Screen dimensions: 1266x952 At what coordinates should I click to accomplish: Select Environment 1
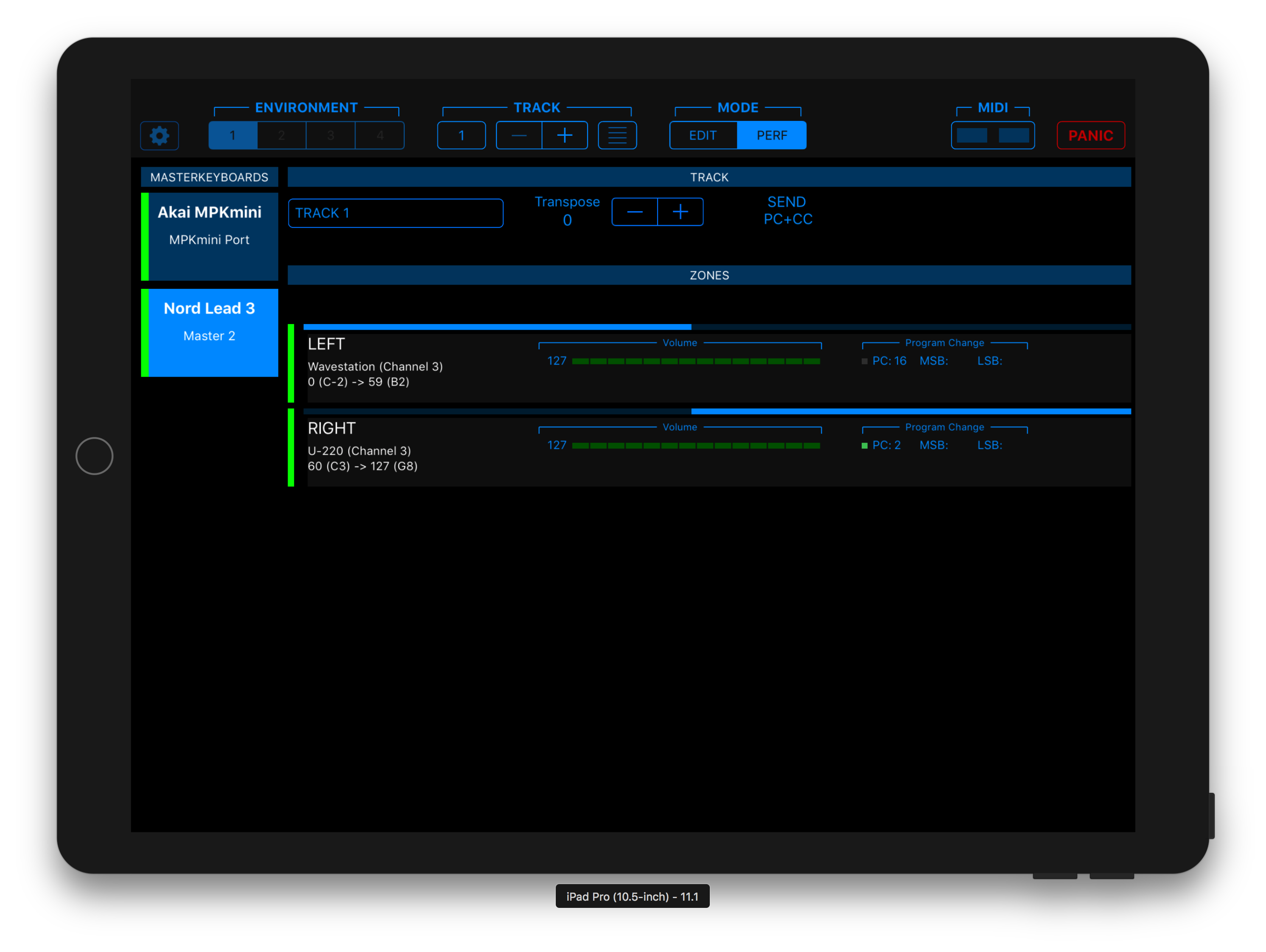pos(232,136)
